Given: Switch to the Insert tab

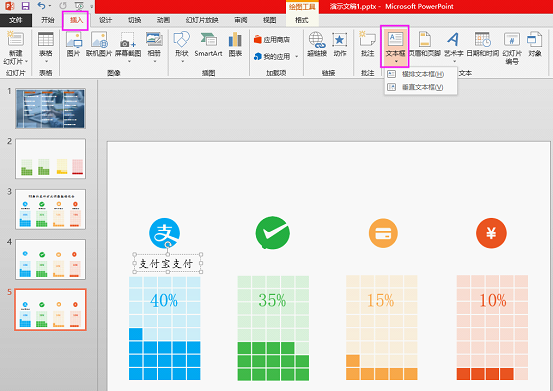Looking at the screenshot, I should 76,20.
